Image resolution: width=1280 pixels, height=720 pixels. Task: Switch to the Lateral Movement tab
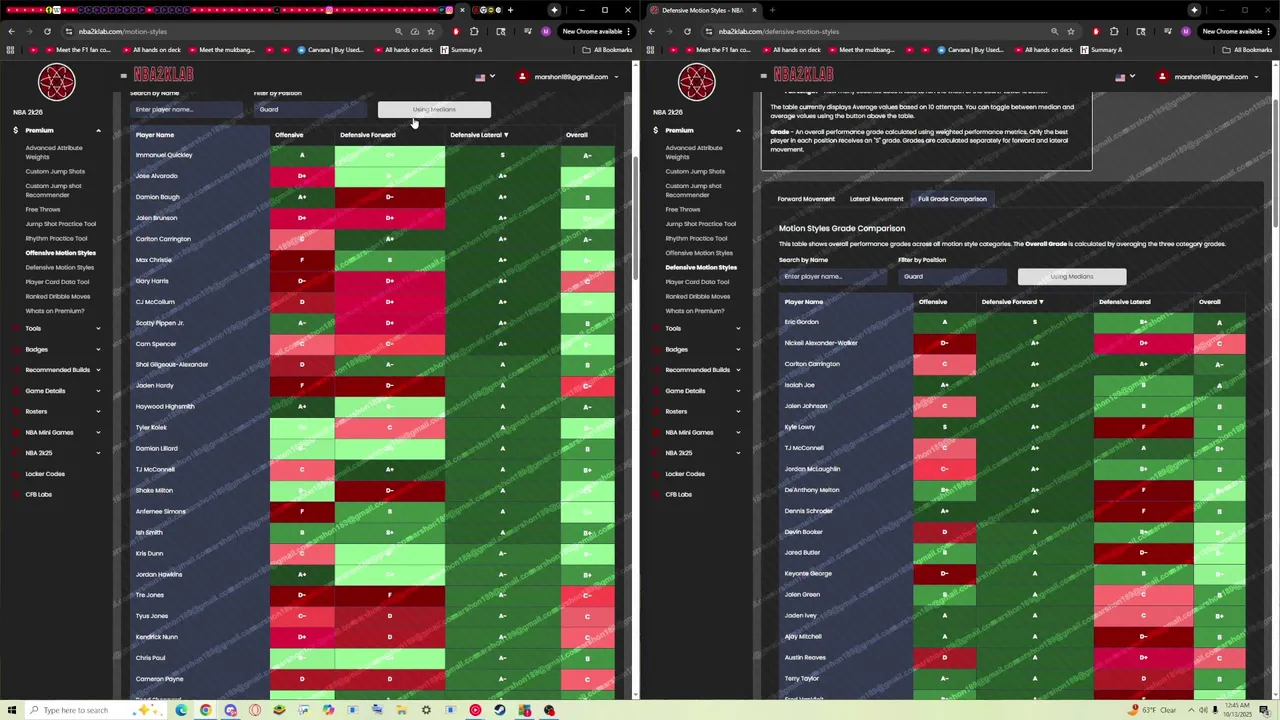(x=876, y=199)
